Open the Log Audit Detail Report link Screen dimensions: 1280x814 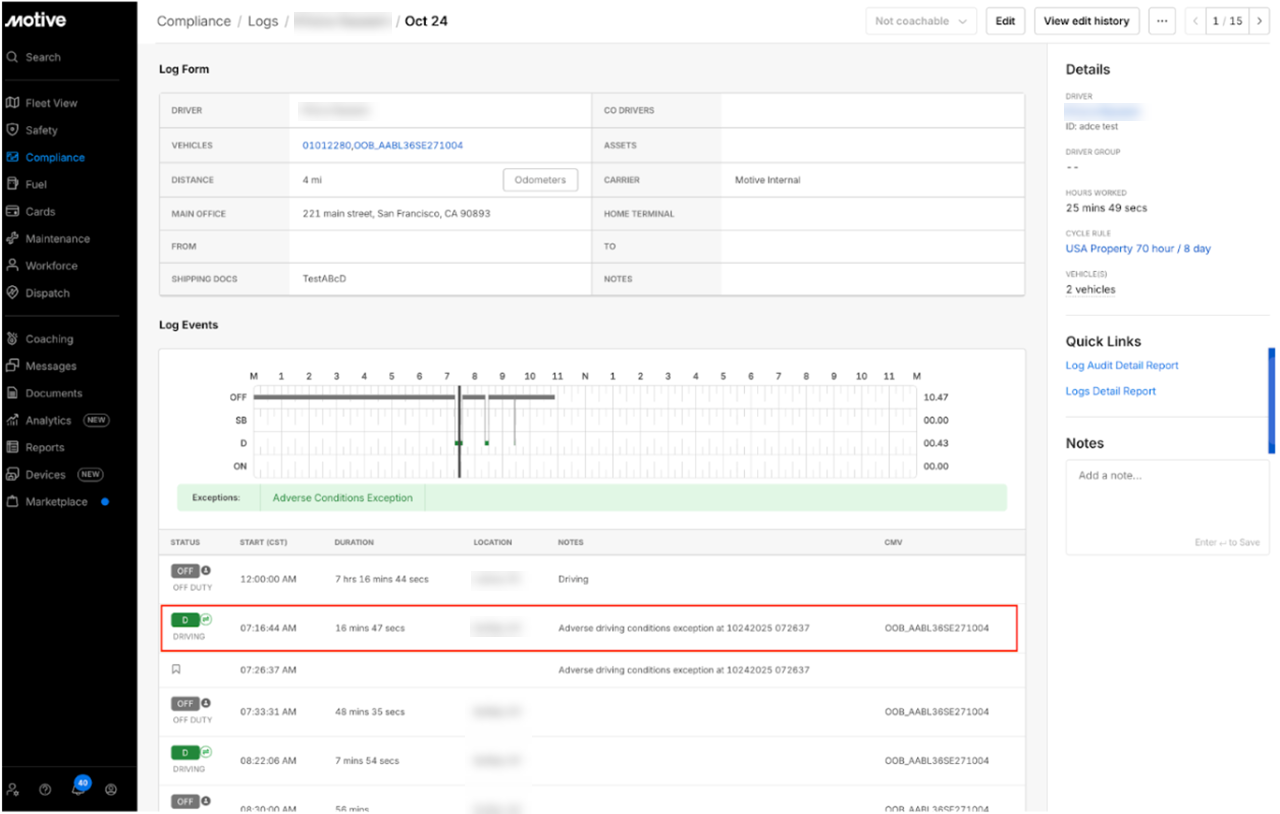pyautogui.click(x=1121, y=366)
